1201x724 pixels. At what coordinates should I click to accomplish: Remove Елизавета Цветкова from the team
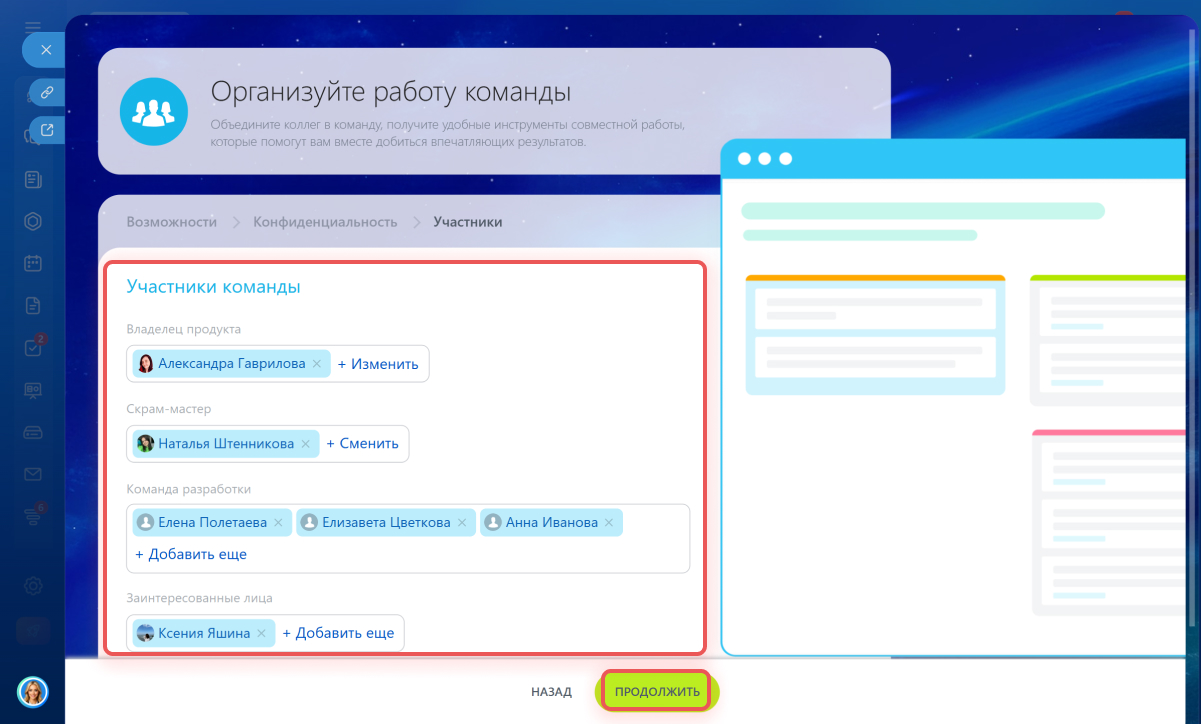click(x=462, y=522)
